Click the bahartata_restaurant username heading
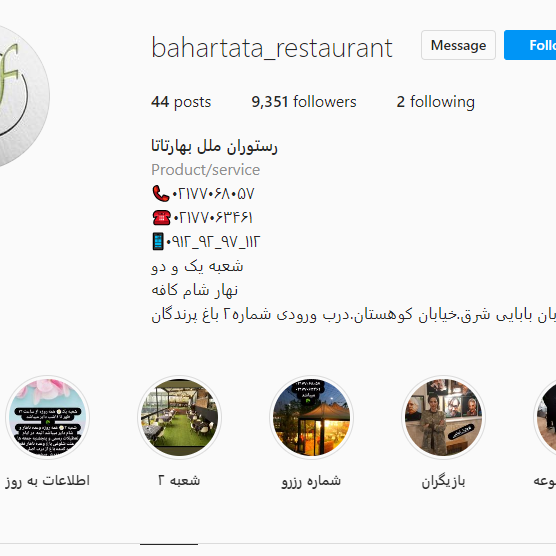This screenshot has width=556, height=556. point(272,48)
